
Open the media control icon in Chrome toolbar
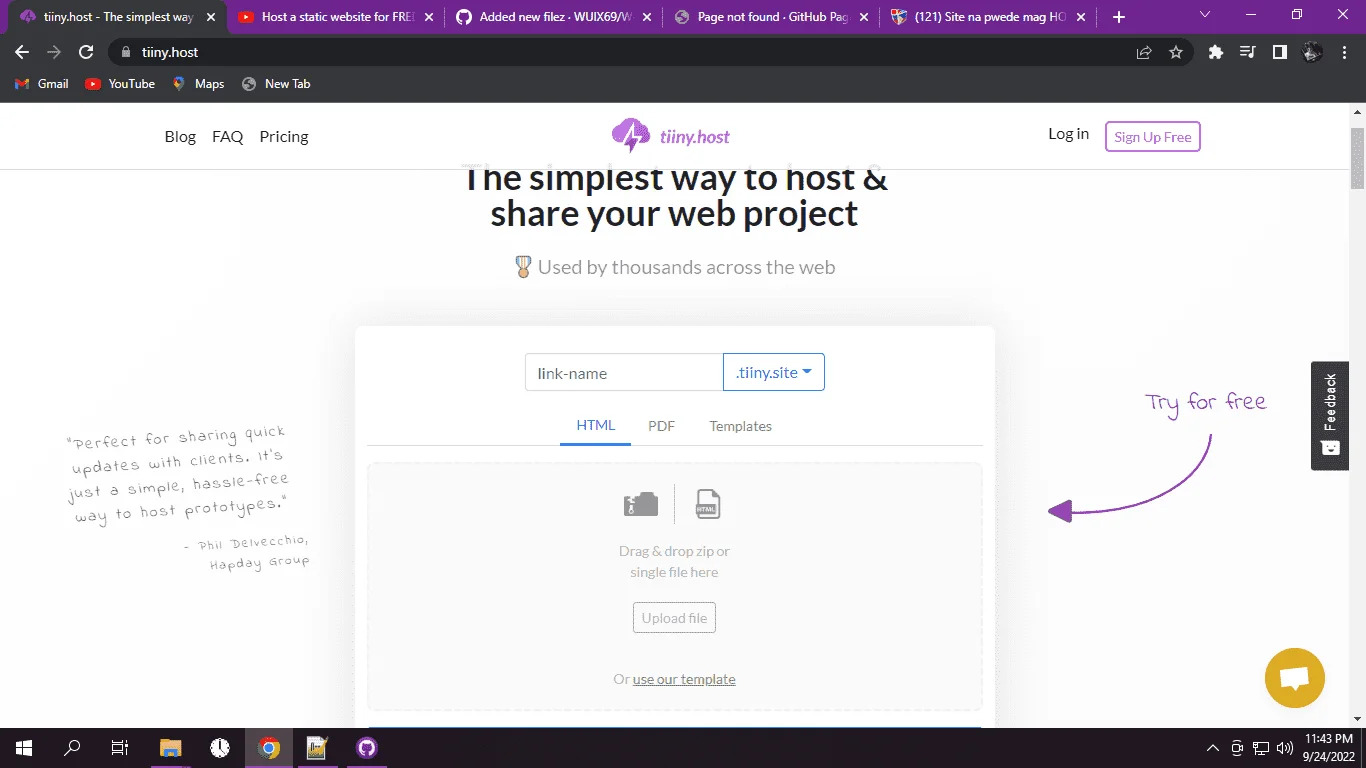(1247, 52)
